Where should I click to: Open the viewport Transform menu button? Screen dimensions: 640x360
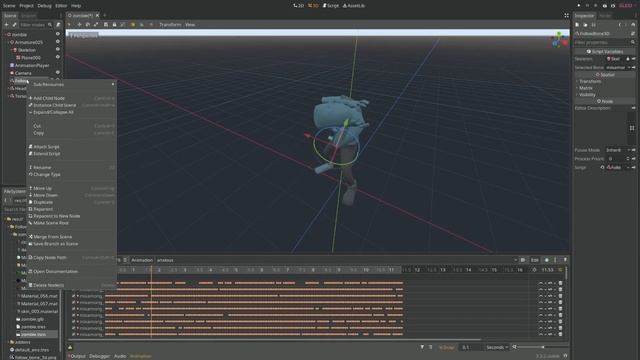pos(170,24)
